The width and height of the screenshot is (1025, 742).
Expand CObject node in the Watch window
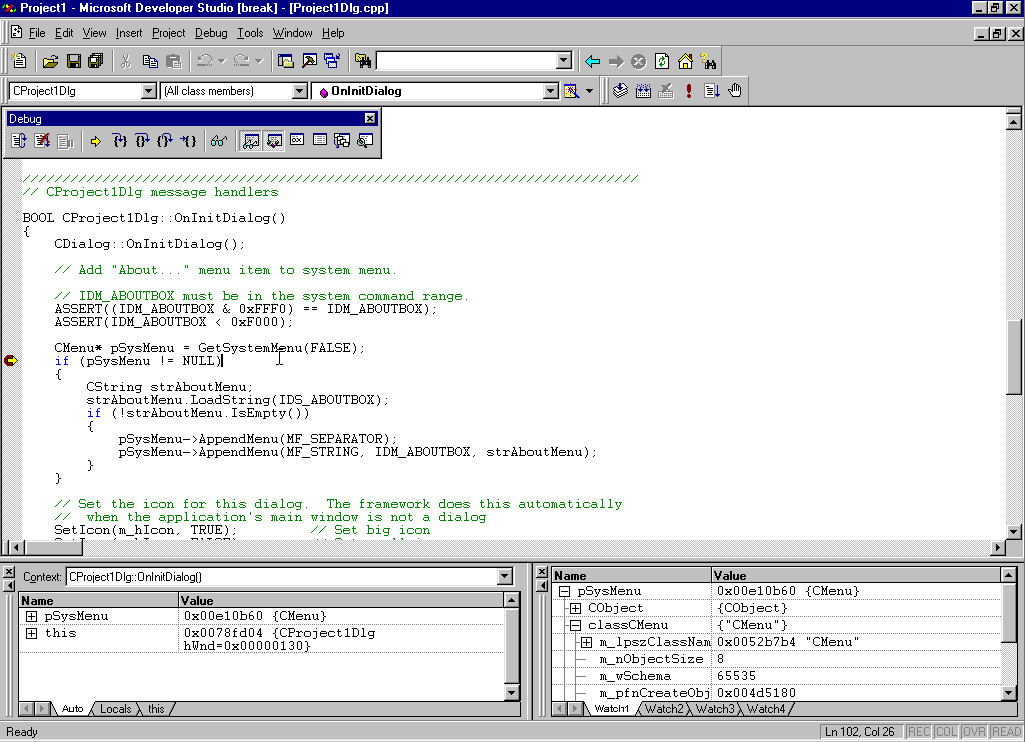click(x=575, y=608)
